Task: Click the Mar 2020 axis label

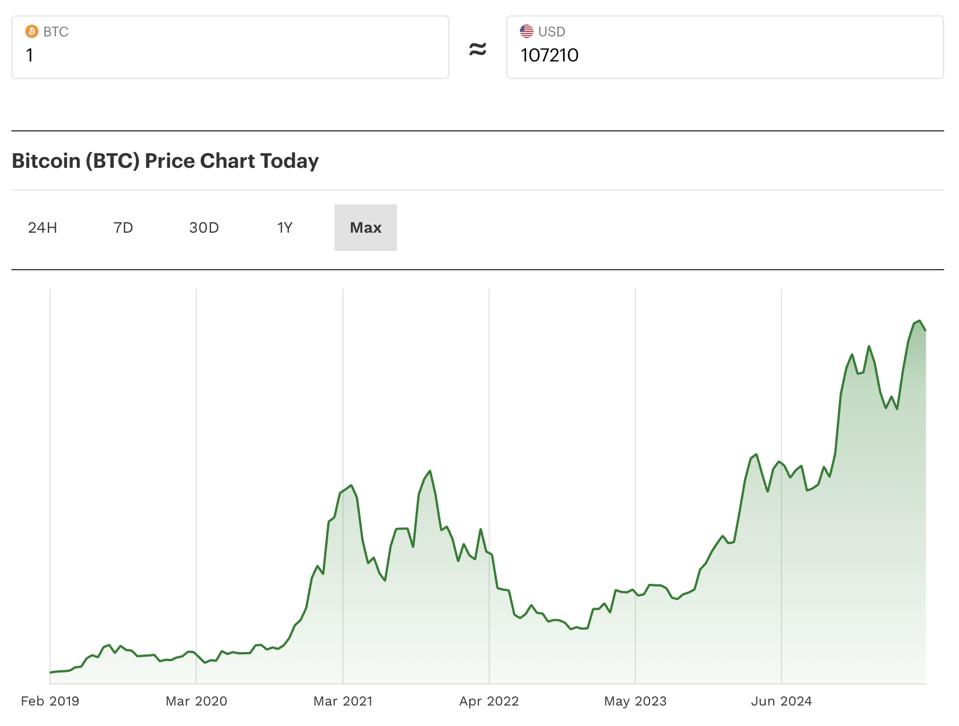Action: click(196, 702)
